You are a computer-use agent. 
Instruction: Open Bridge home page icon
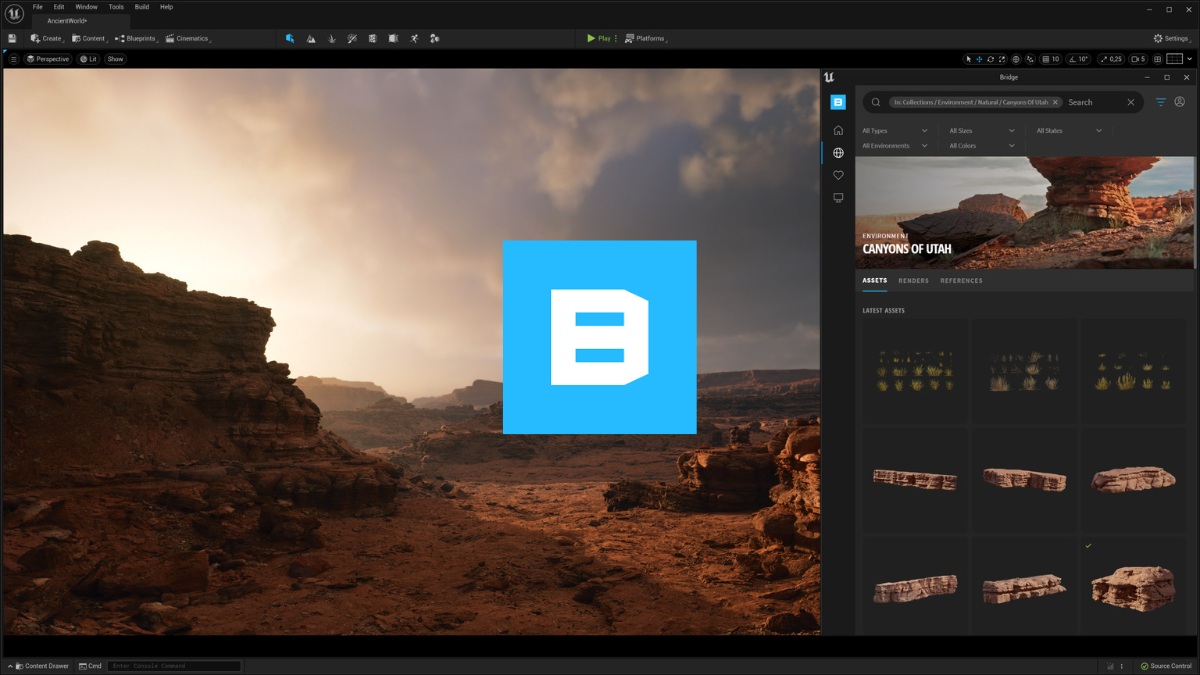coord(838,130)
